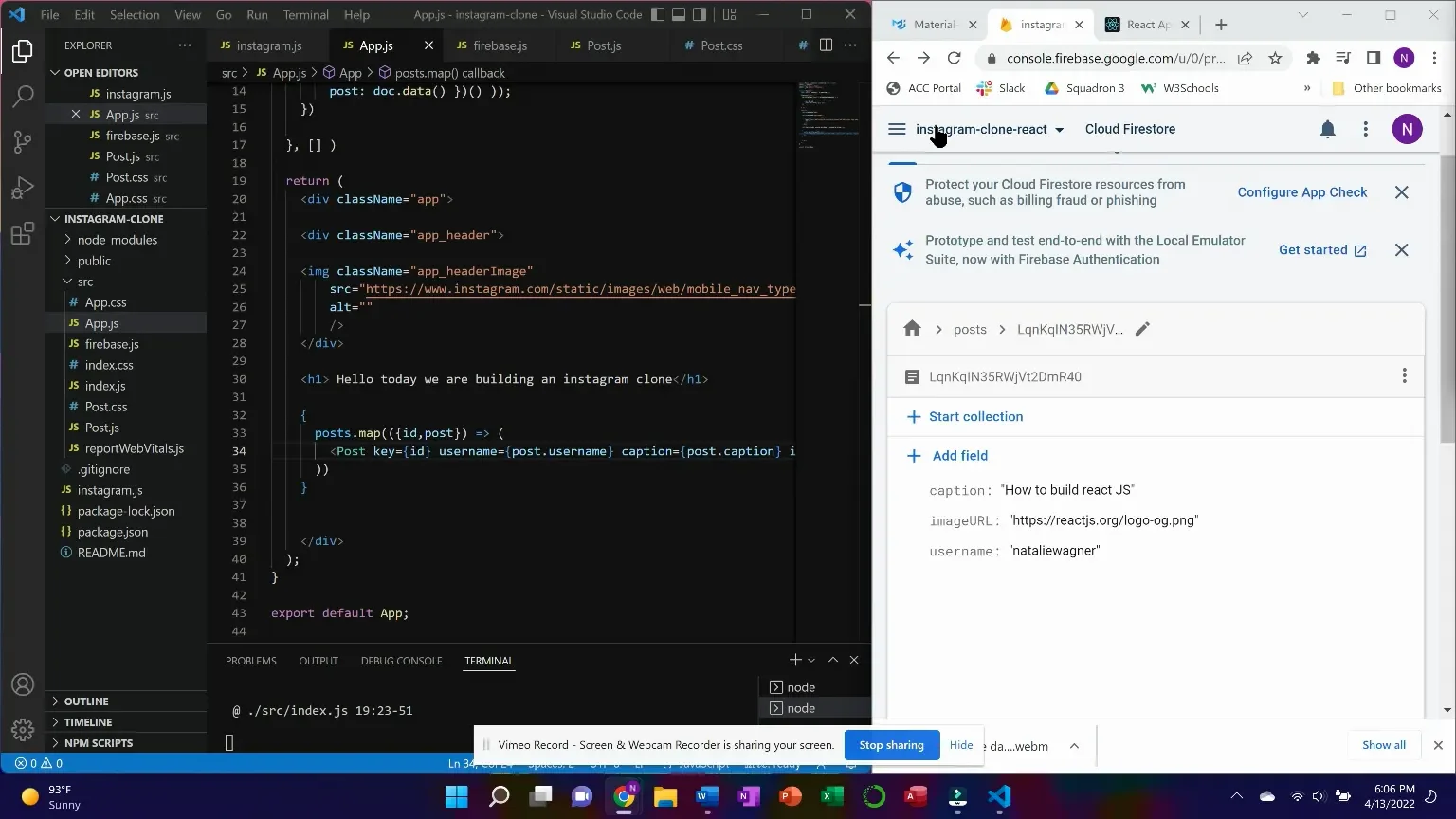Image resolution: width=1456 pixels, height=819 pixels.
Task: Open instagram-clone-react project dropdown
Action: (x=990, y=129)
